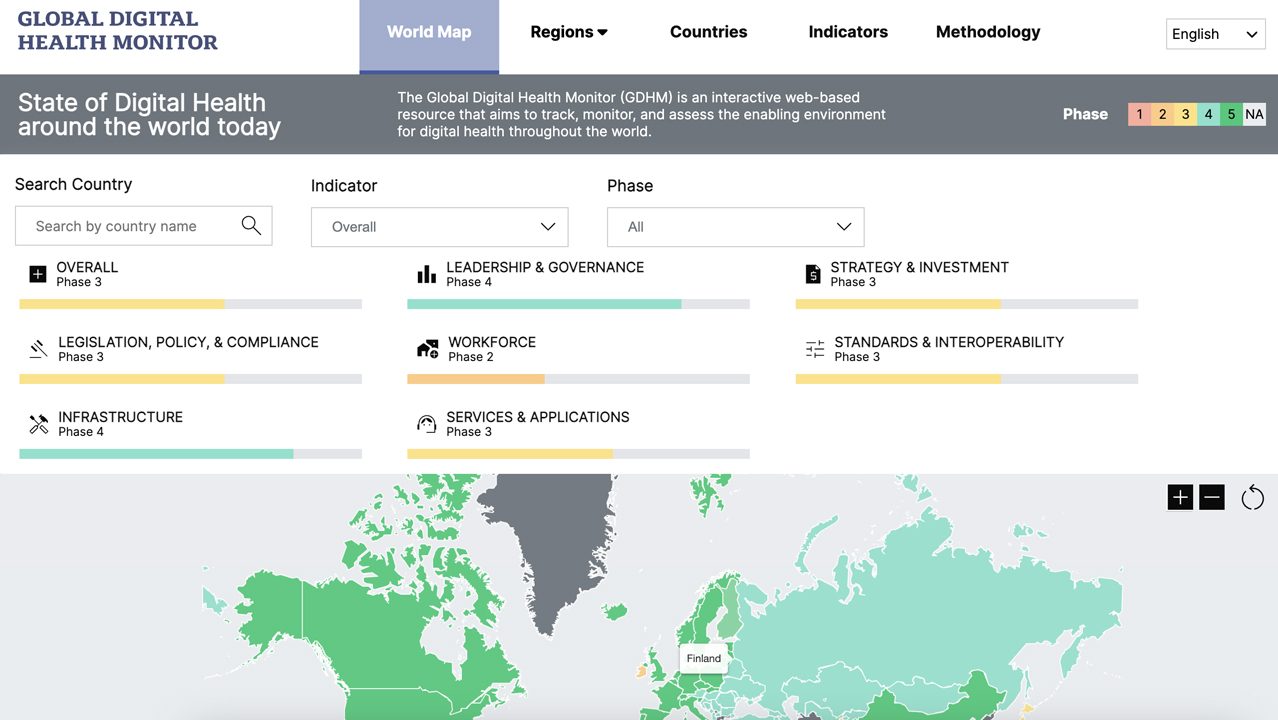Click the Workforce progress bar

point(578,379)
